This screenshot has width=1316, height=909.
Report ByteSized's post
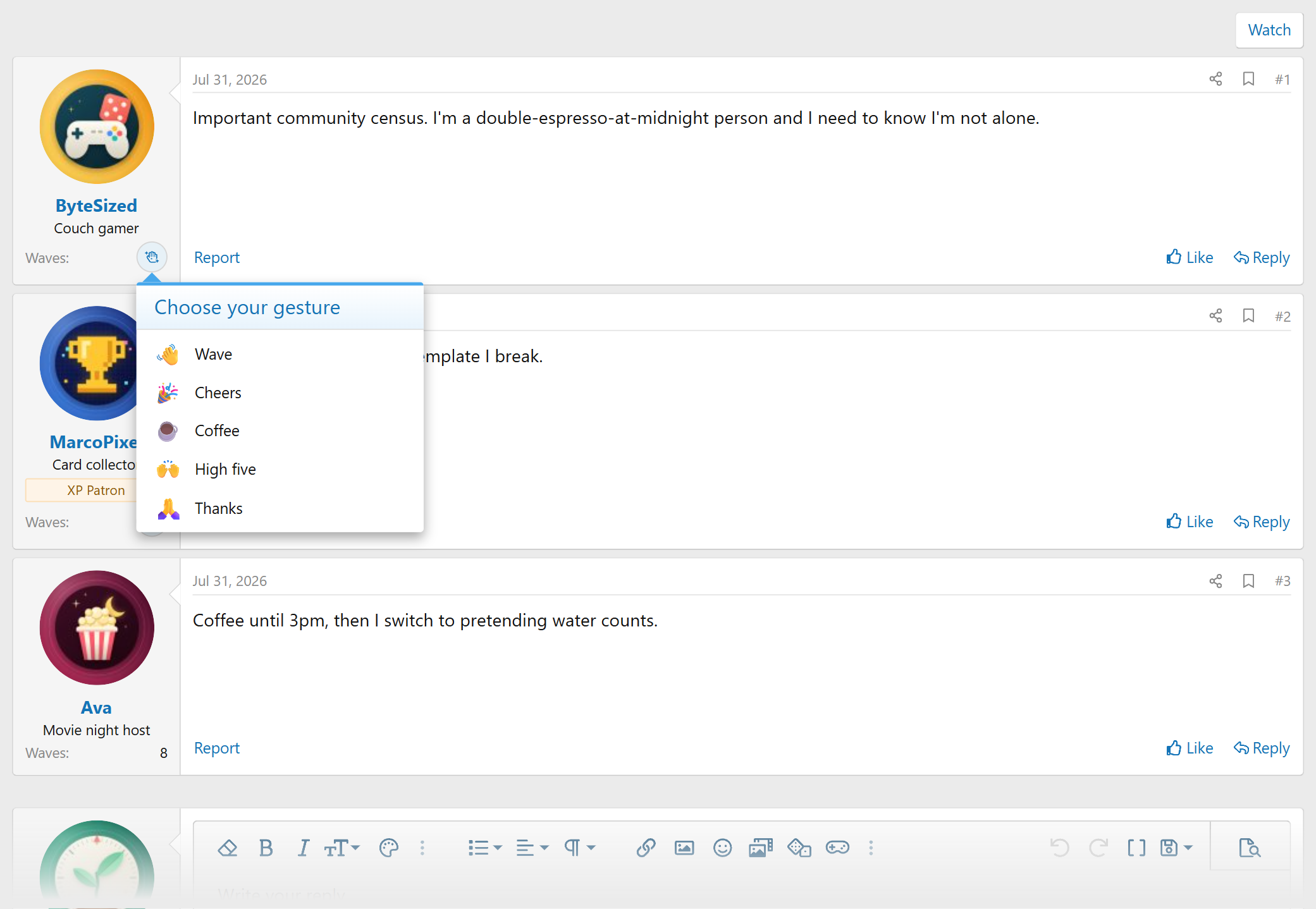point(217,257)
